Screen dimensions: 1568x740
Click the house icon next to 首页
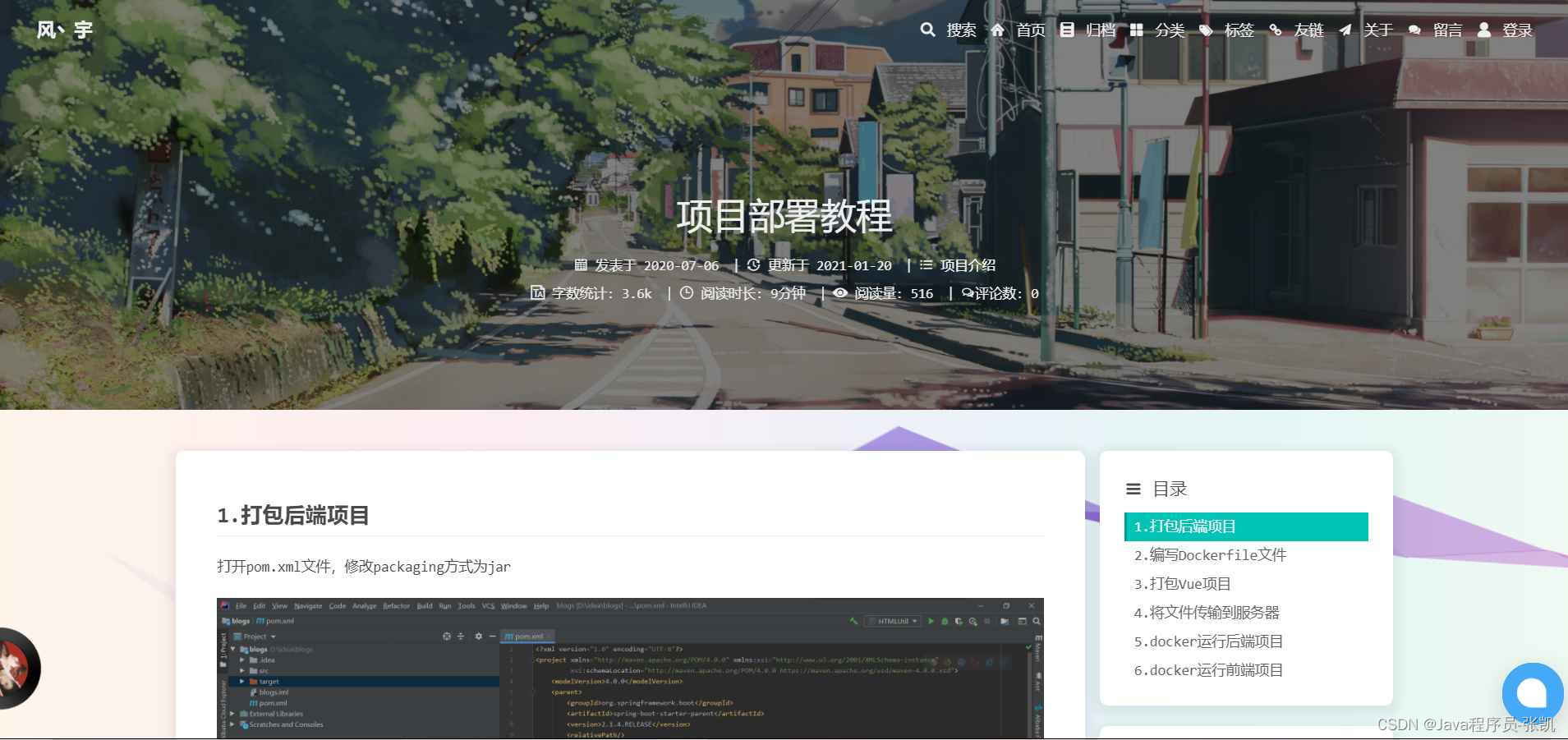click(x=997, y=30)
